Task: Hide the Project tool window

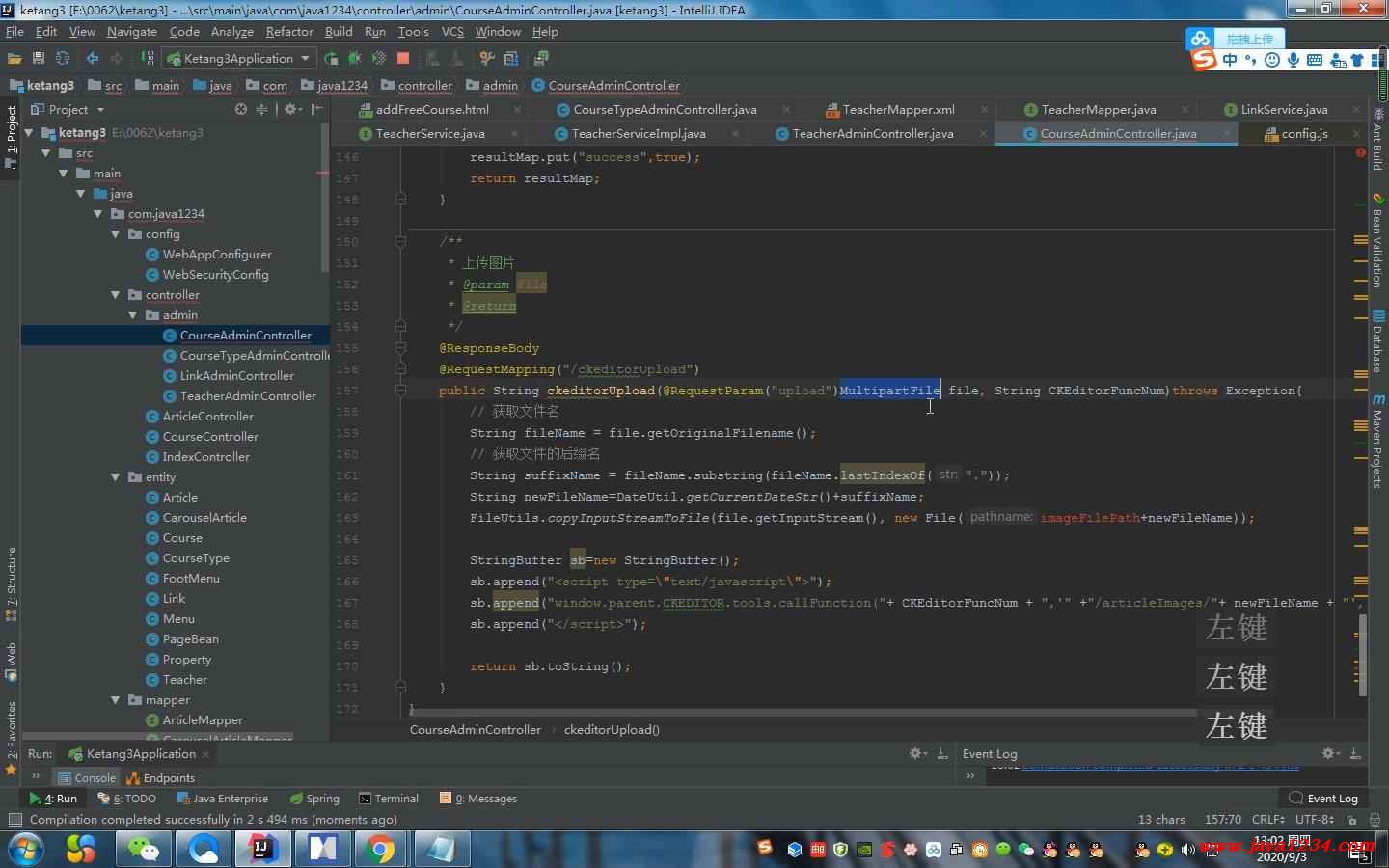Action: pos(316,109)
